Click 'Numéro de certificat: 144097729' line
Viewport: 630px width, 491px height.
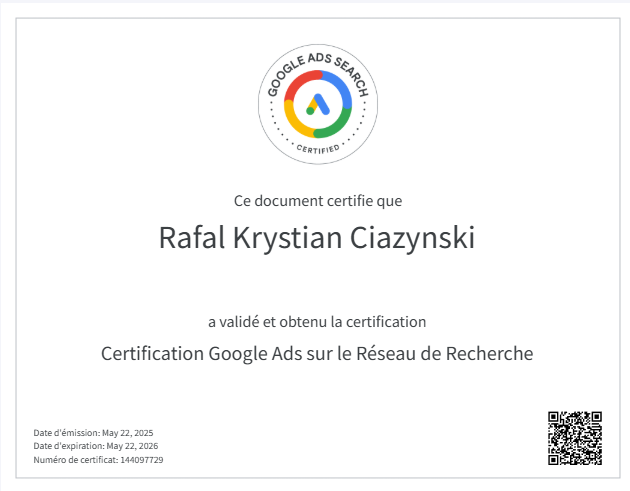pos(98,460)
